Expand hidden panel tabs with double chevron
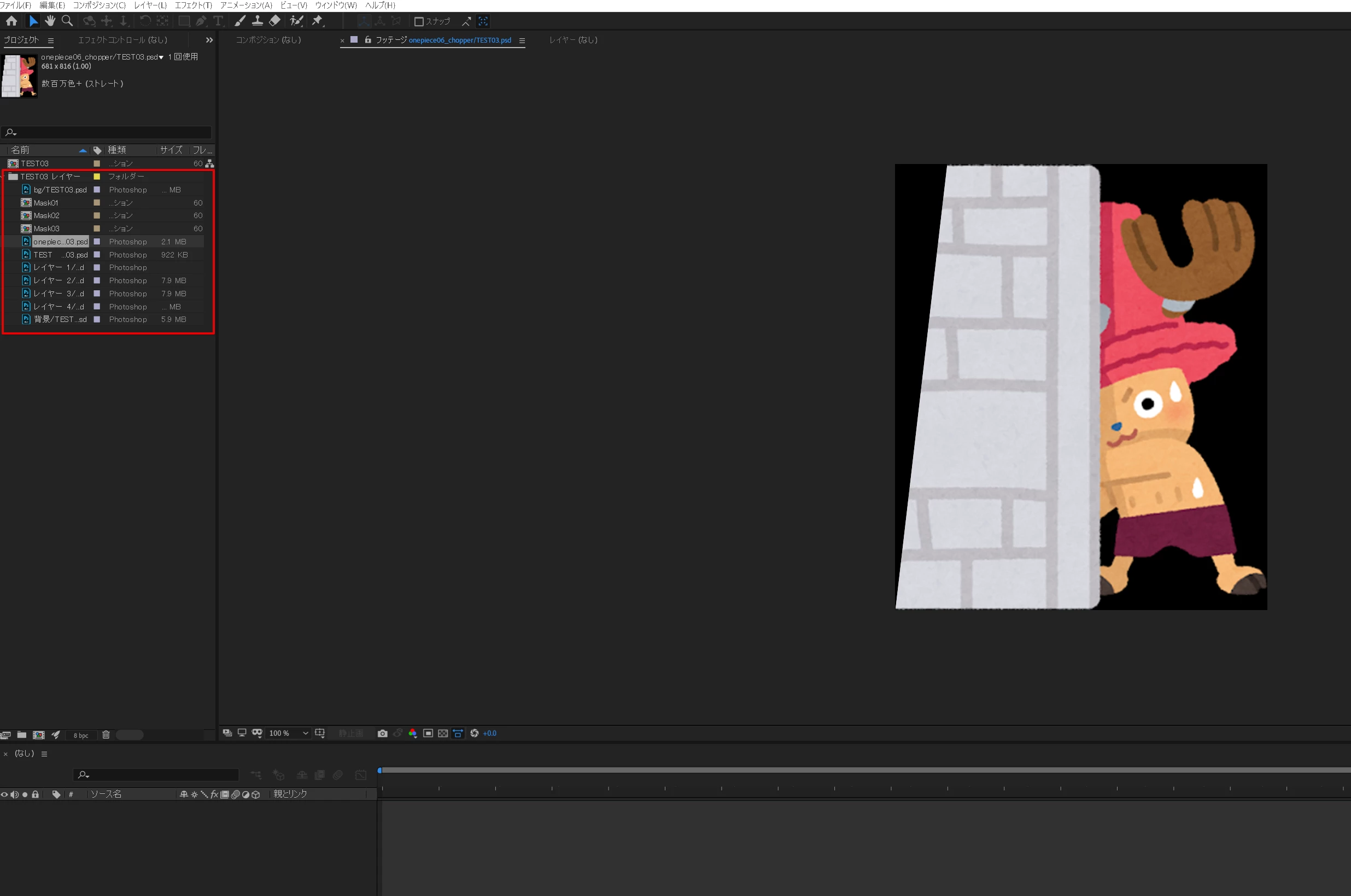1351x896 pixels. pyautogui.click(x=209, y=40)
